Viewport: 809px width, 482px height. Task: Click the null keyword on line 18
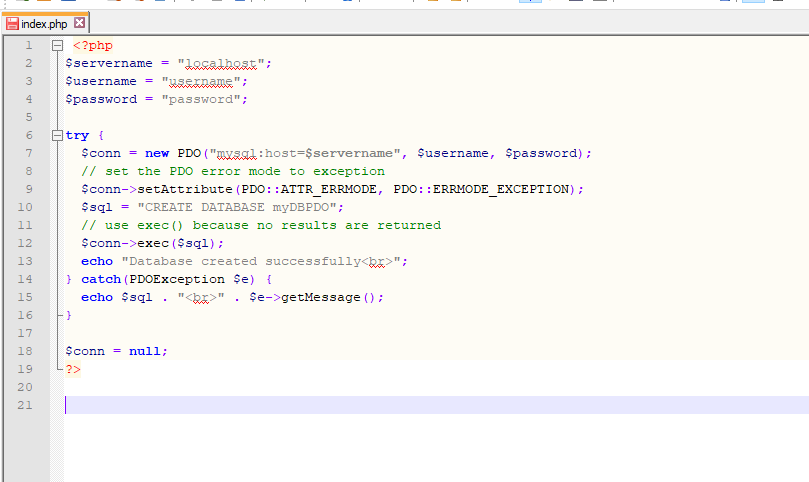point(148,351)
